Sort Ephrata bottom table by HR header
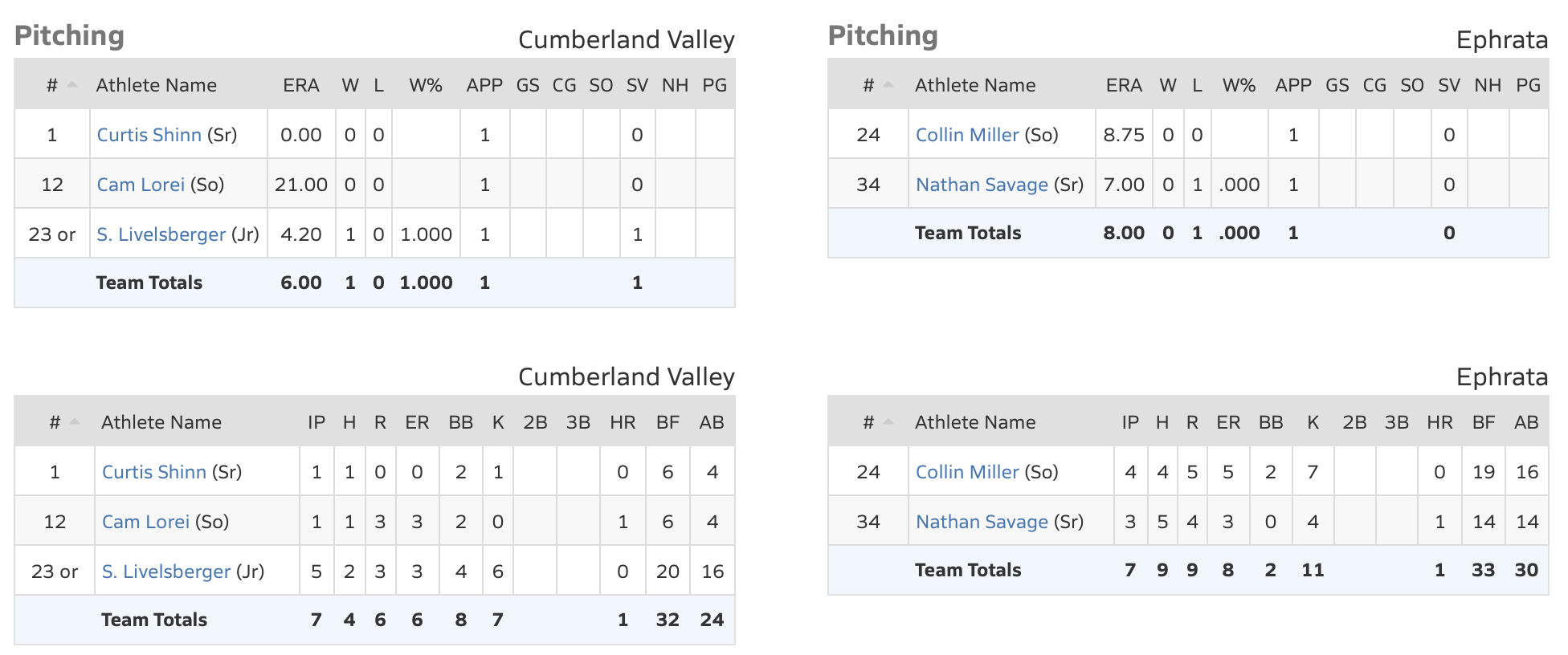 (x=1439, y=422)
